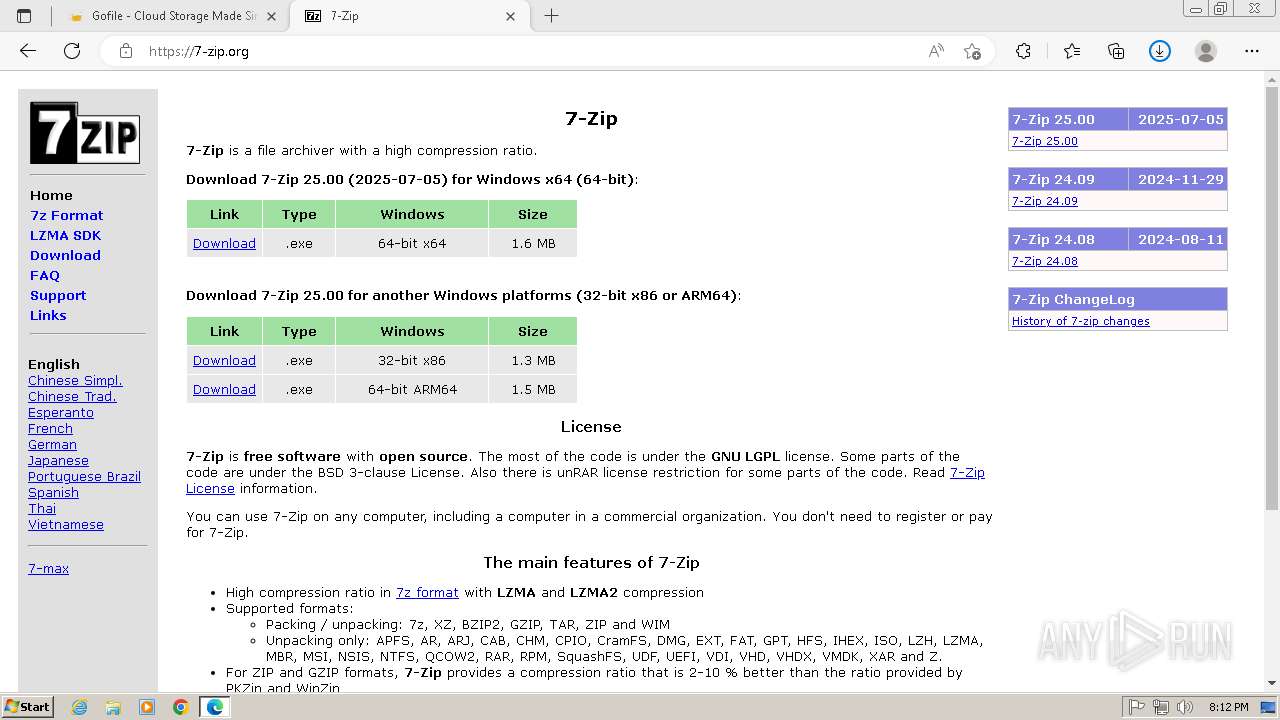View site information lock icon
The height and width of the screenshot is (720, 1280).
click(x=126, y=51)
